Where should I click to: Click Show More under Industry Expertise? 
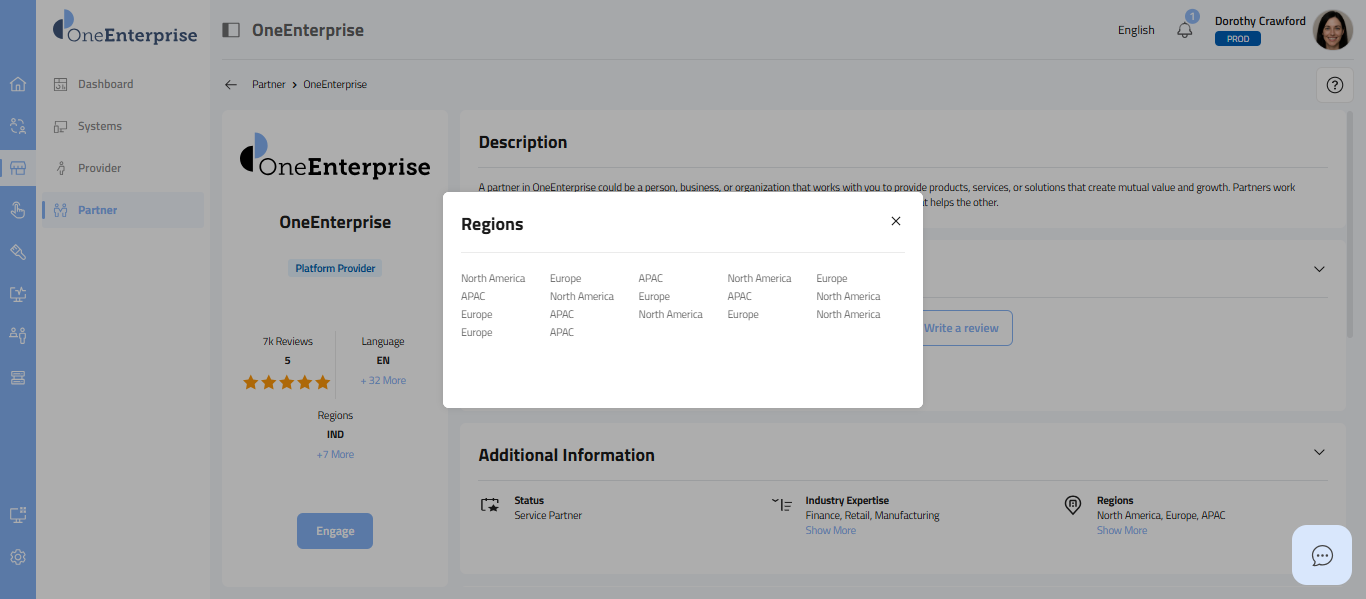(x=830, y=530)
